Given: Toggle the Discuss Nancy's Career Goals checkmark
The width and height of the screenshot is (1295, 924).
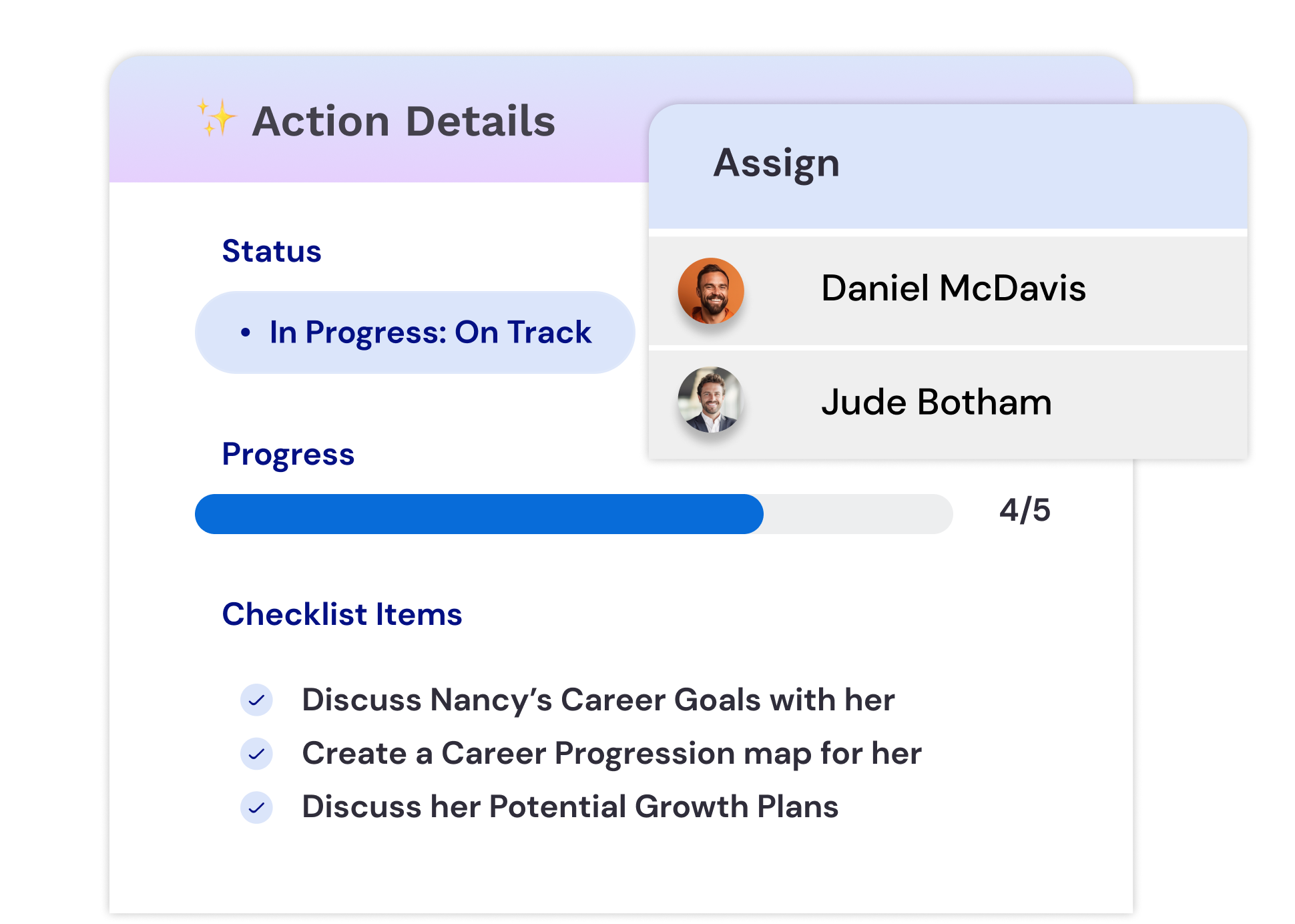Looking at the screenshot, I should coord(256,700).
